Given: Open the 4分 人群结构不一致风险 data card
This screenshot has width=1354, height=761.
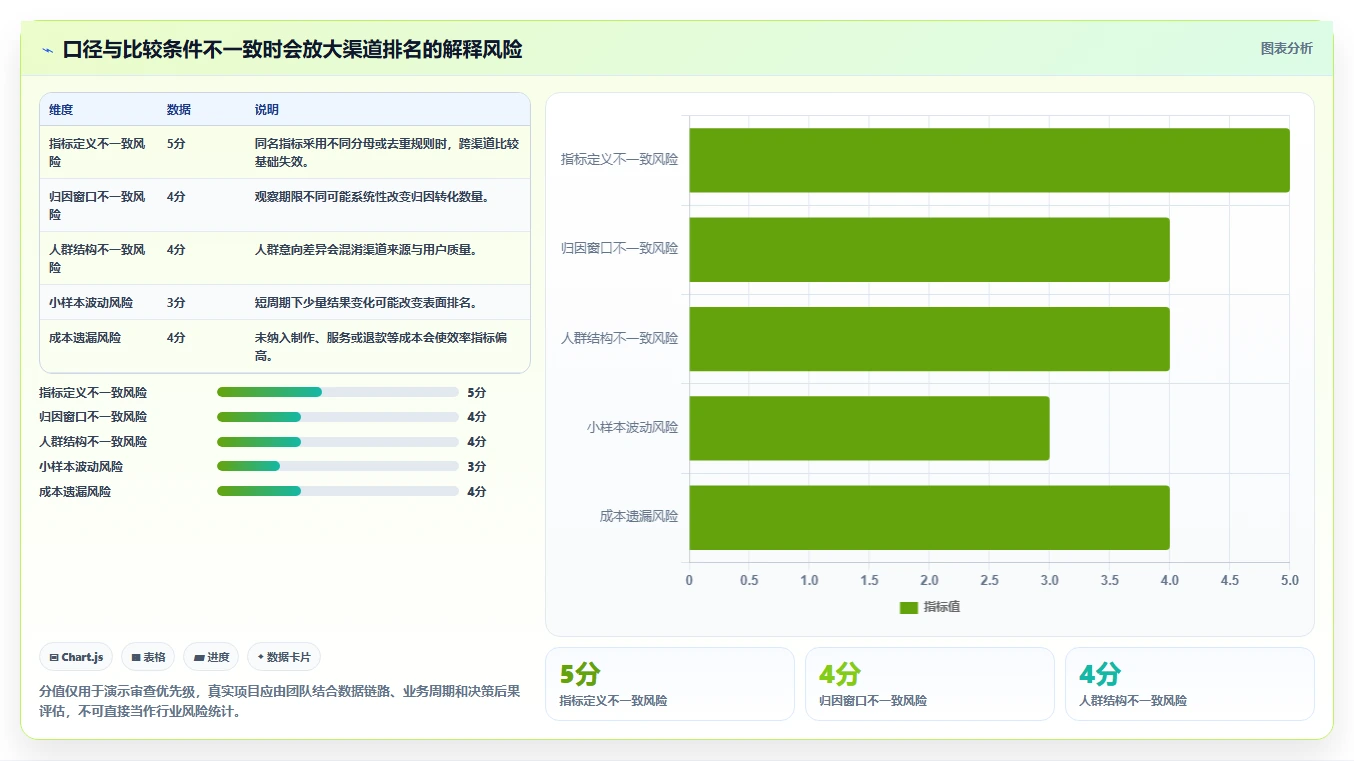Looking at the screenshot, I should click(x=1190, y=684).
